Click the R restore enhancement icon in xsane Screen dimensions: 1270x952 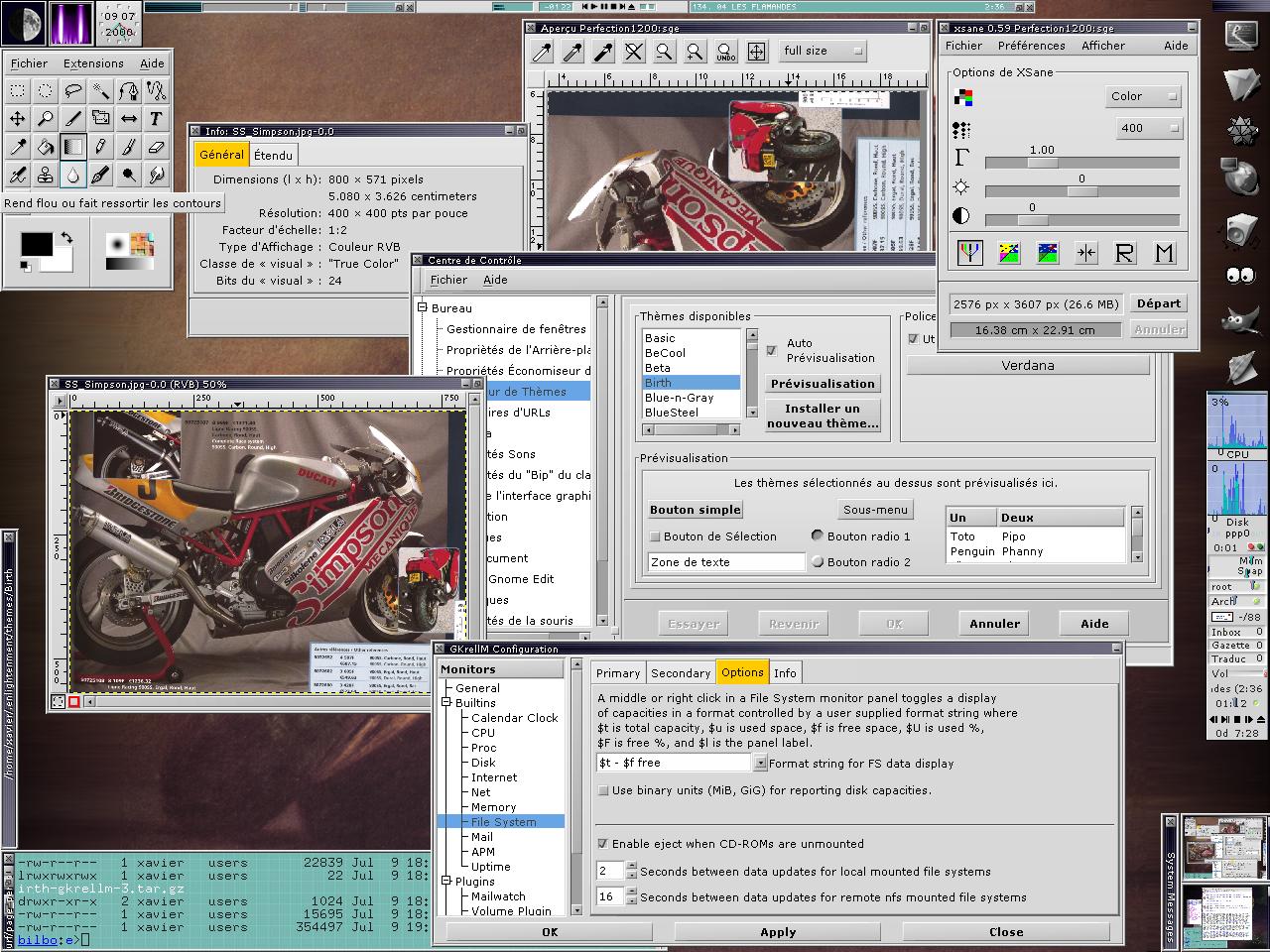[x=1124, y=253]
